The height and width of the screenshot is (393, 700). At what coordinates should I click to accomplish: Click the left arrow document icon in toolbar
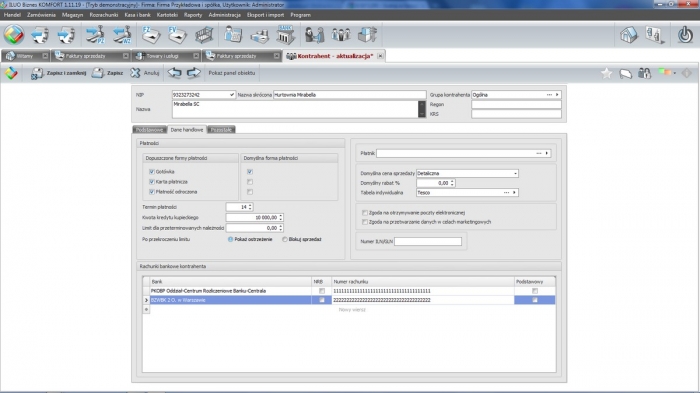coord(40,34)
